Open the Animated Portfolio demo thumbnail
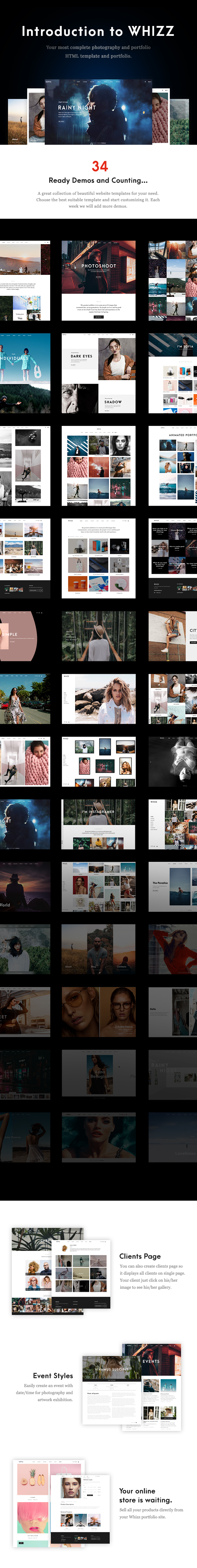197x1568 pixels. (x=173, y=466)
